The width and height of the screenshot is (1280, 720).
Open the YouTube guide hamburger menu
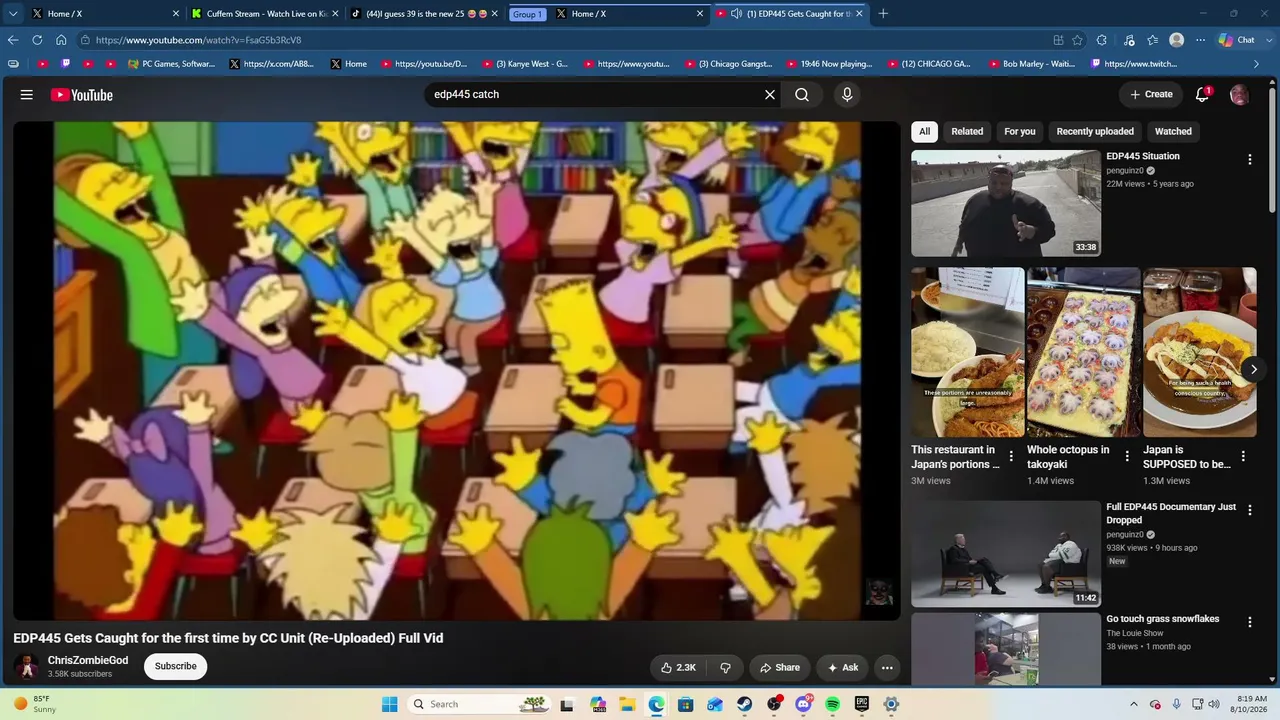coord(27,95)
